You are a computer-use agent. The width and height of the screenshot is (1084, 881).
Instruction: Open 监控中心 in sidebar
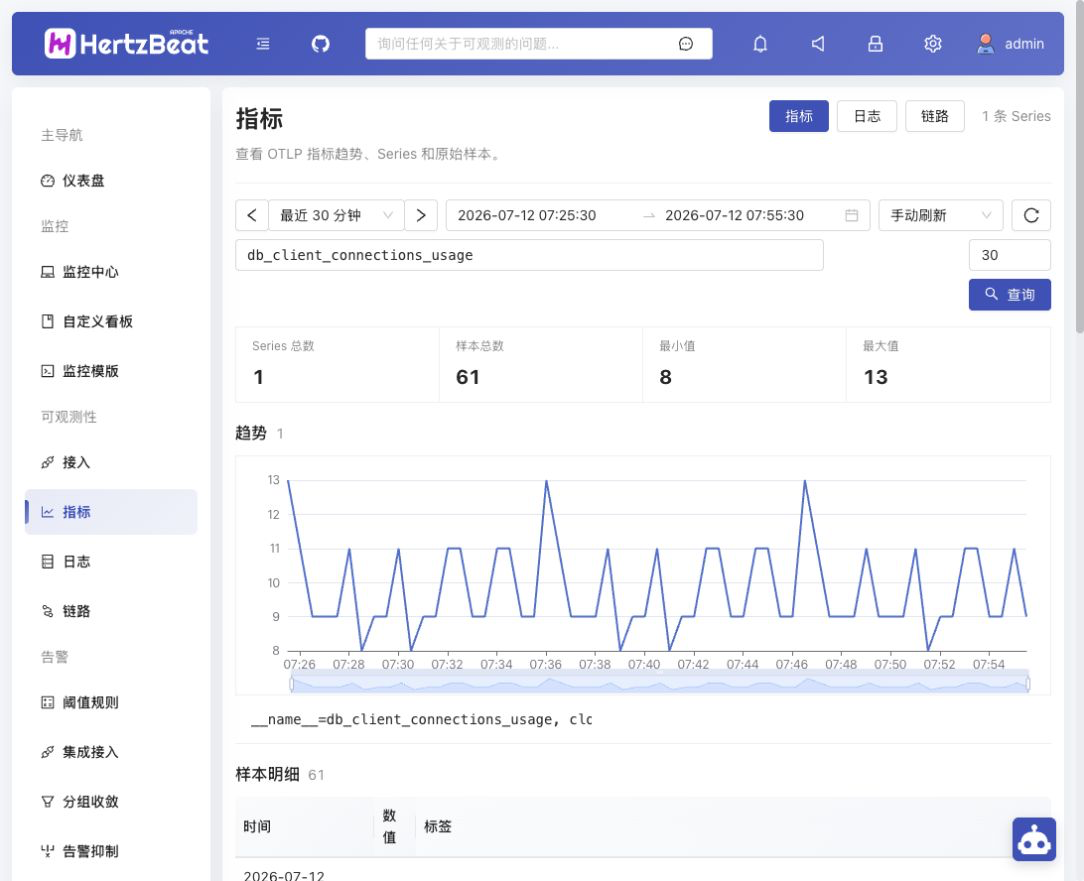pos(111,272)
